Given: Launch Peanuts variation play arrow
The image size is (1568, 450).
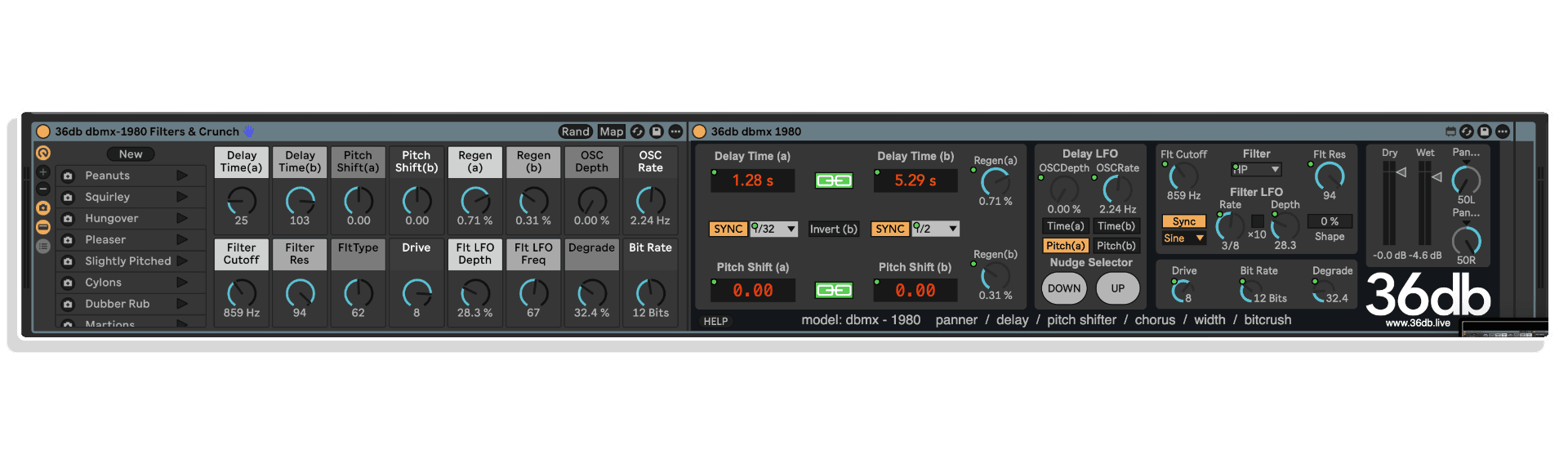Looking at the screenshot, I should point(182,176).
